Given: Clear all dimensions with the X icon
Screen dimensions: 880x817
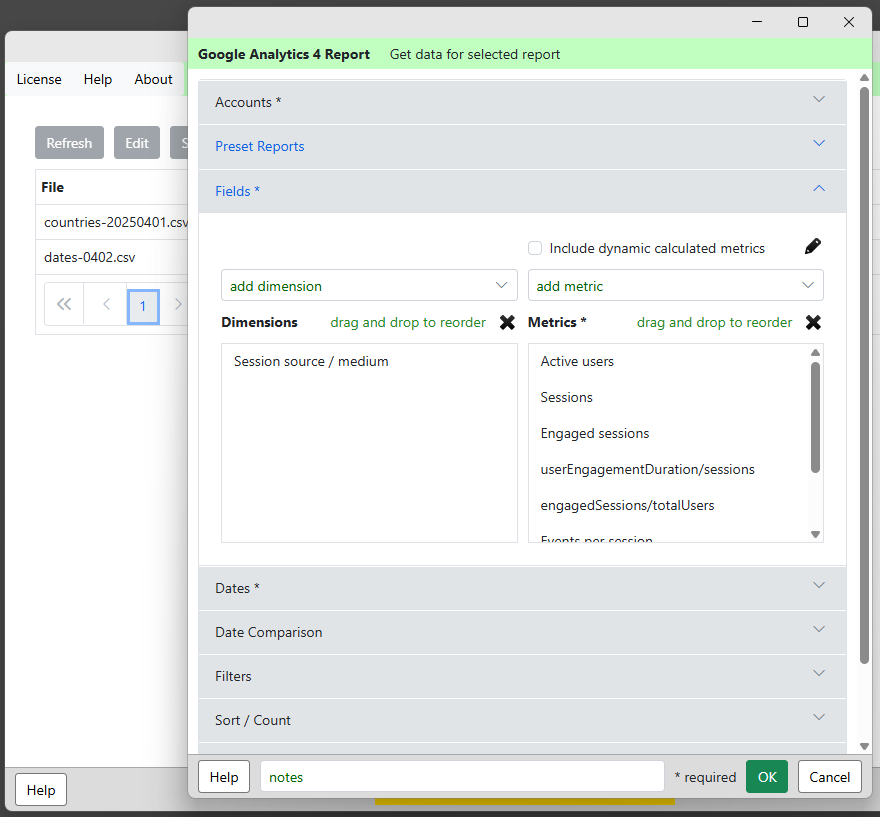Looking at the screenshot, I should pos(507,323).
